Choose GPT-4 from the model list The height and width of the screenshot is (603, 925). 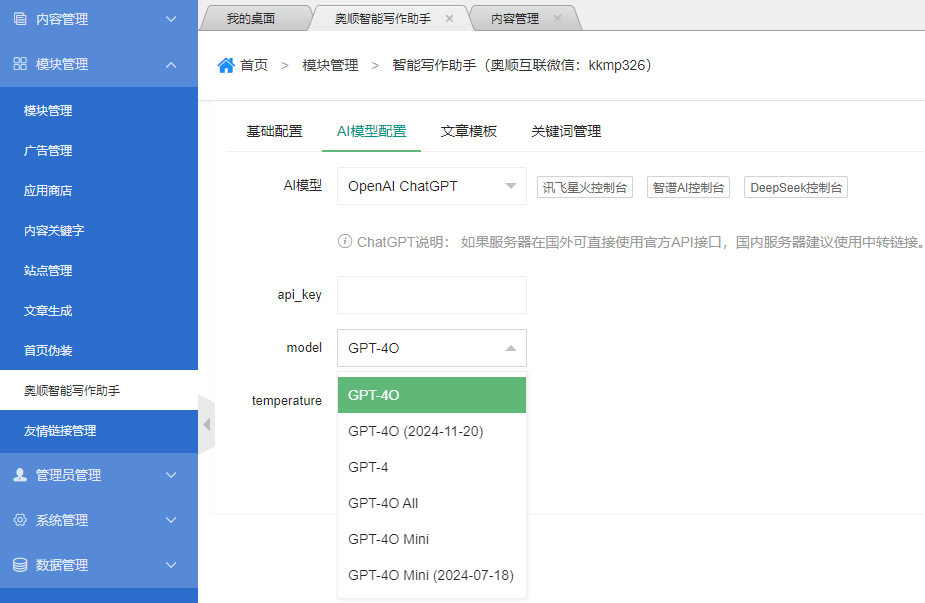(431, 467)
